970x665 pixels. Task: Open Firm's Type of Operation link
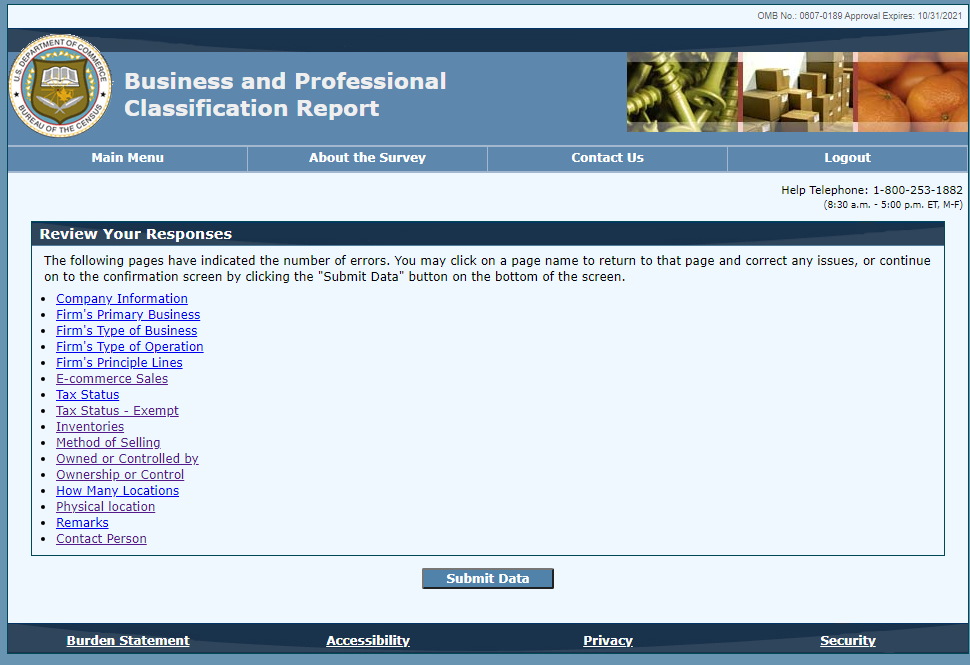pyautogui.click(x=129, y=347)
